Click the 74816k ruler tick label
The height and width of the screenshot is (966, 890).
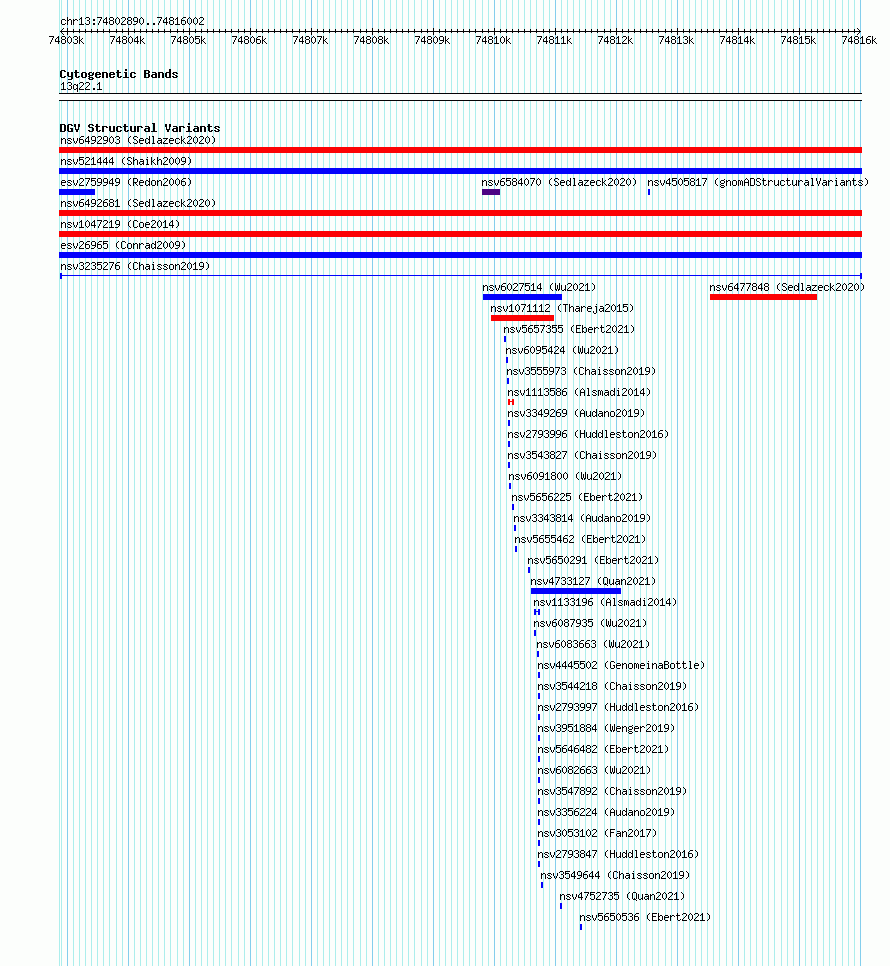coord(859,40)
